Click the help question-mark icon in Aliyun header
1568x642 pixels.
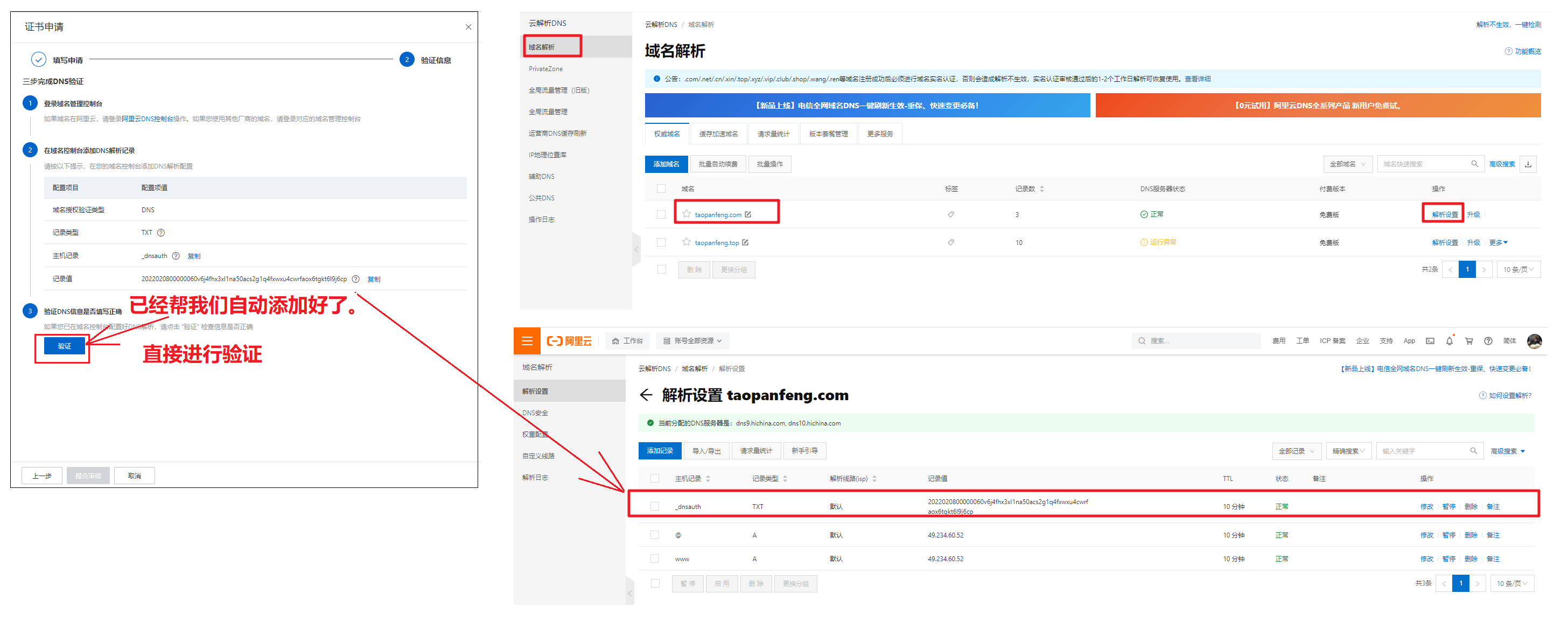point(1488,341)
